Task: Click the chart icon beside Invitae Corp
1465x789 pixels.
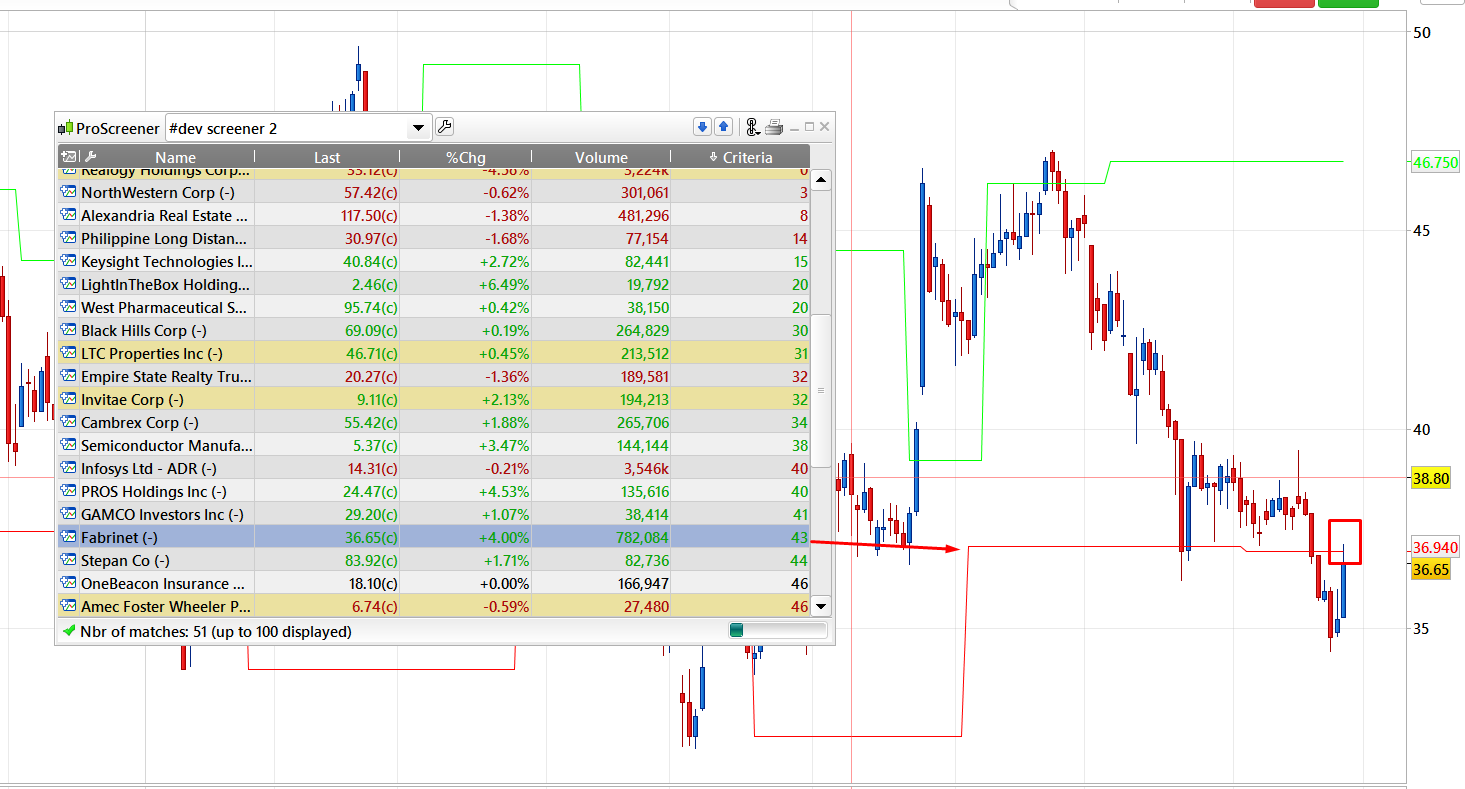Action: click(x=69, y=400)
